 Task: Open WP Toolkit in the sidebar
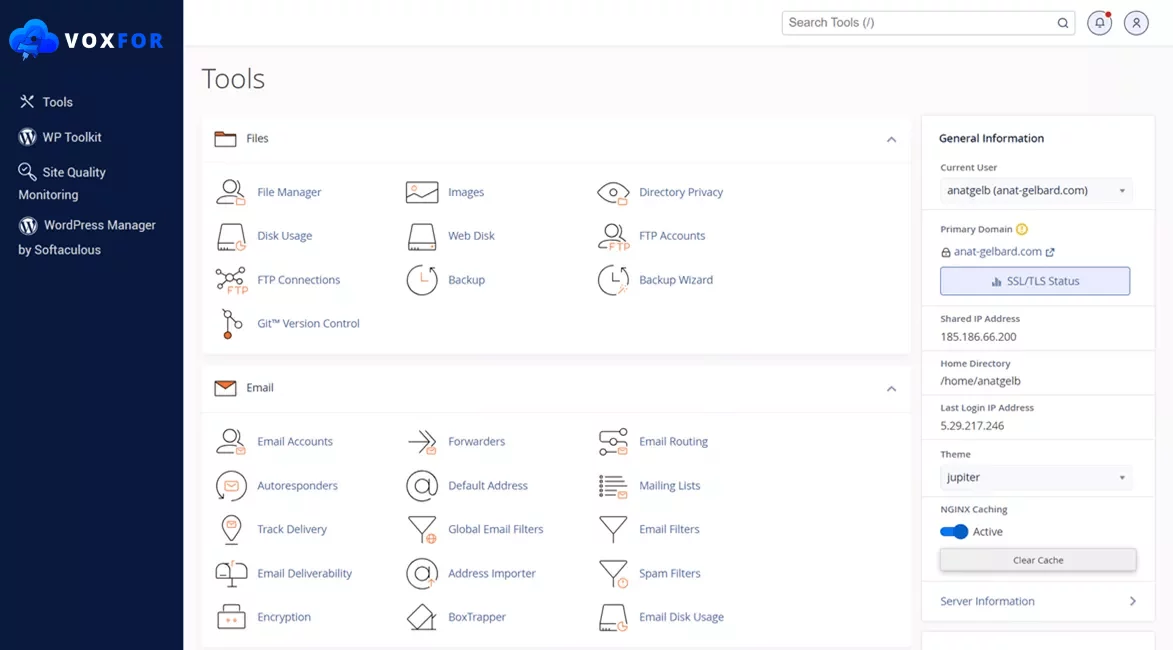(71, 137)
